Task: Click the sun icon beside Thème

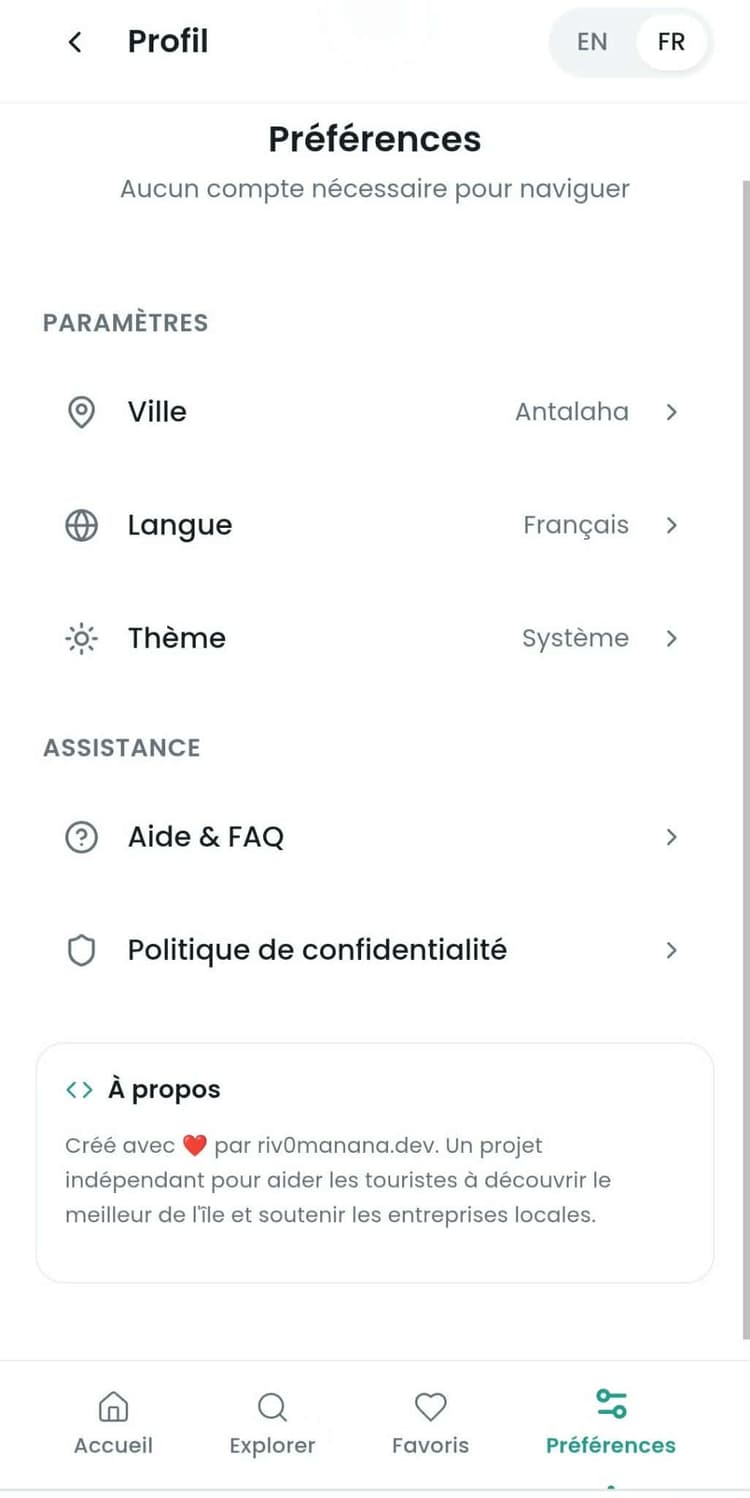Action: tap(81, 638)
